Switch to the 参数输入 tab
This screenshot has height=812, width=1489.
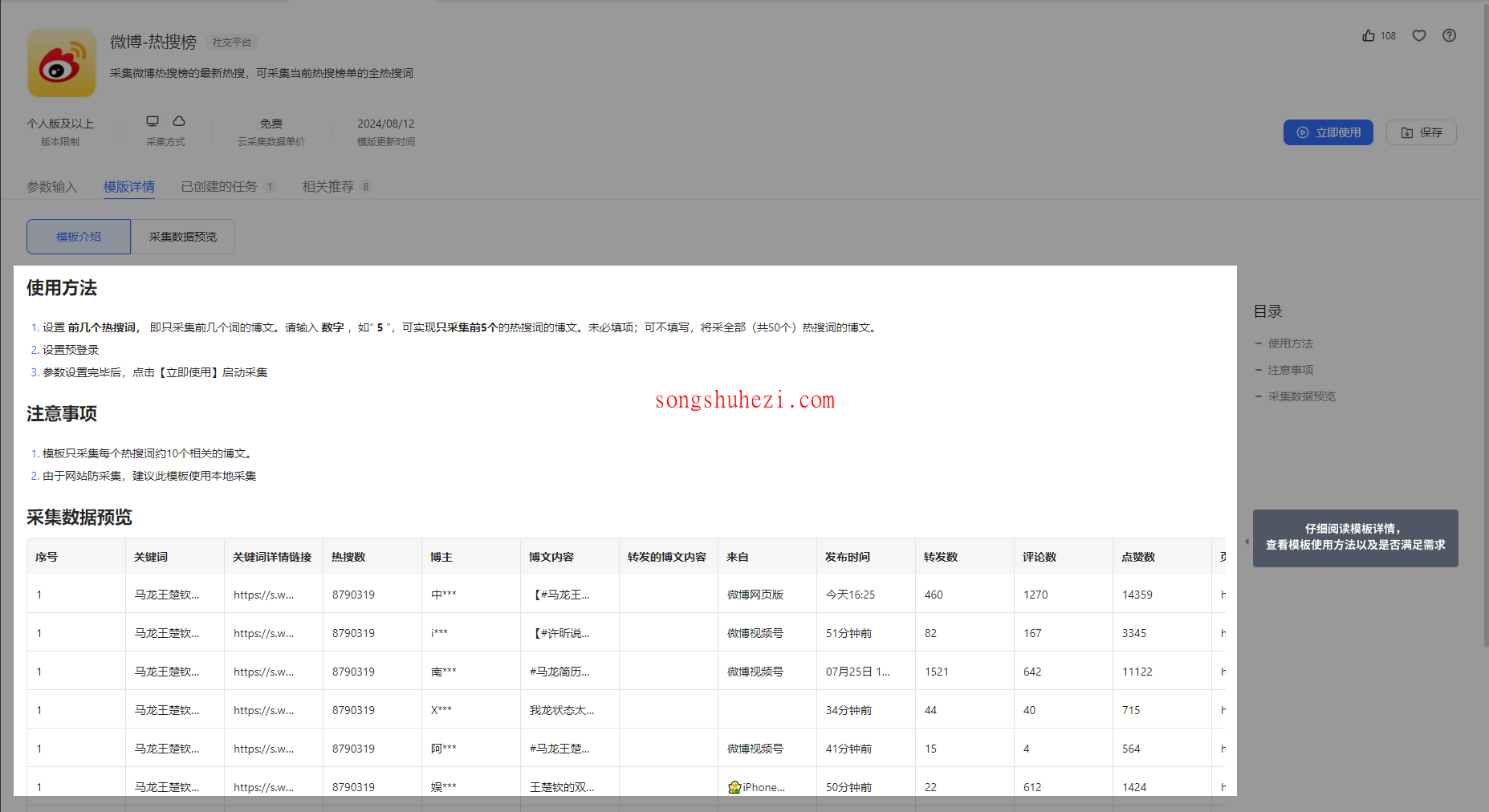coord(52,186)
